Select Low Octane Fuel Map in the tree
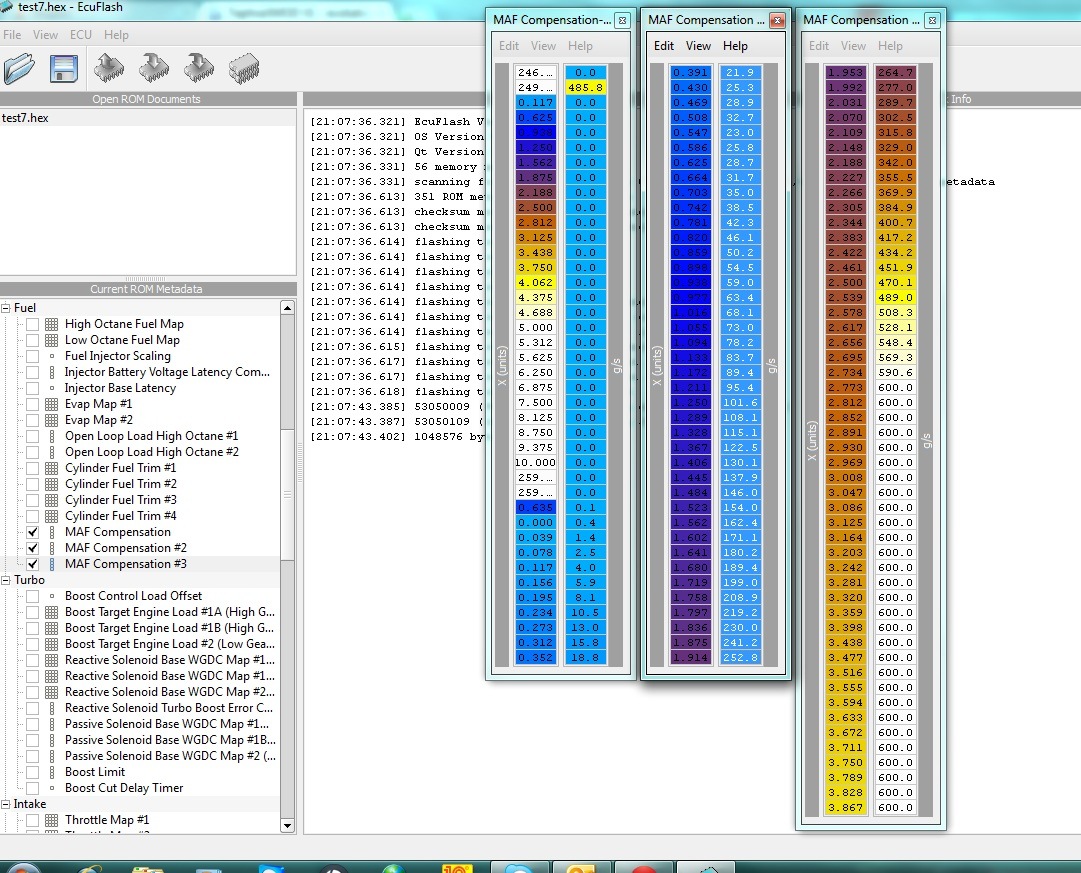 pos(122,340)
